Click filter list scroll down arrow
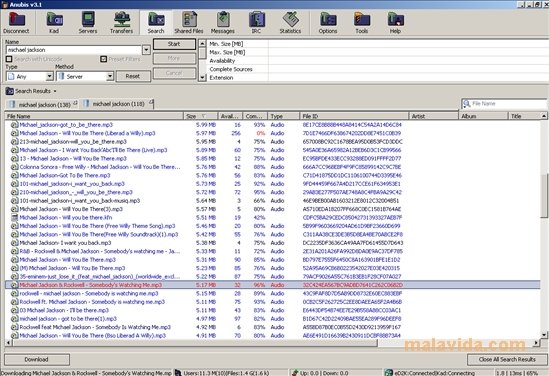 click(202, 77)
